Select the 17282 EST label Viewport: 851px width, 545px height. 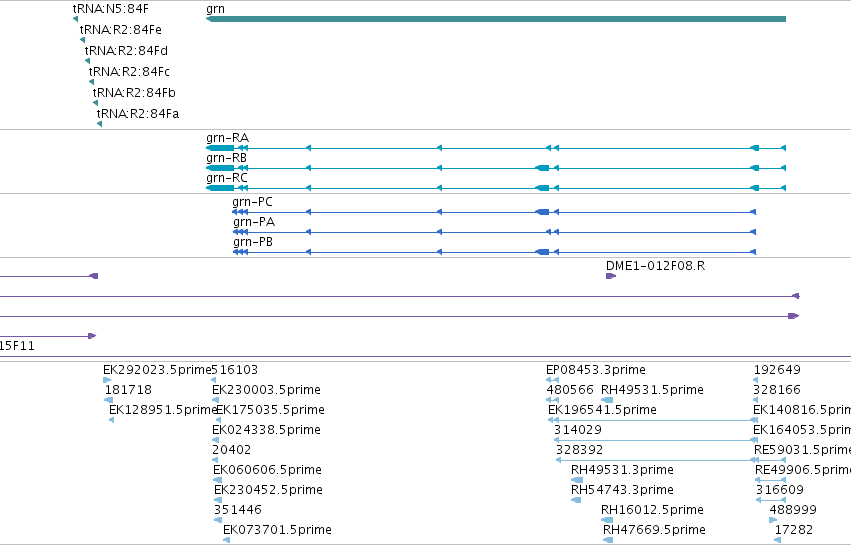tap(794, 530)
